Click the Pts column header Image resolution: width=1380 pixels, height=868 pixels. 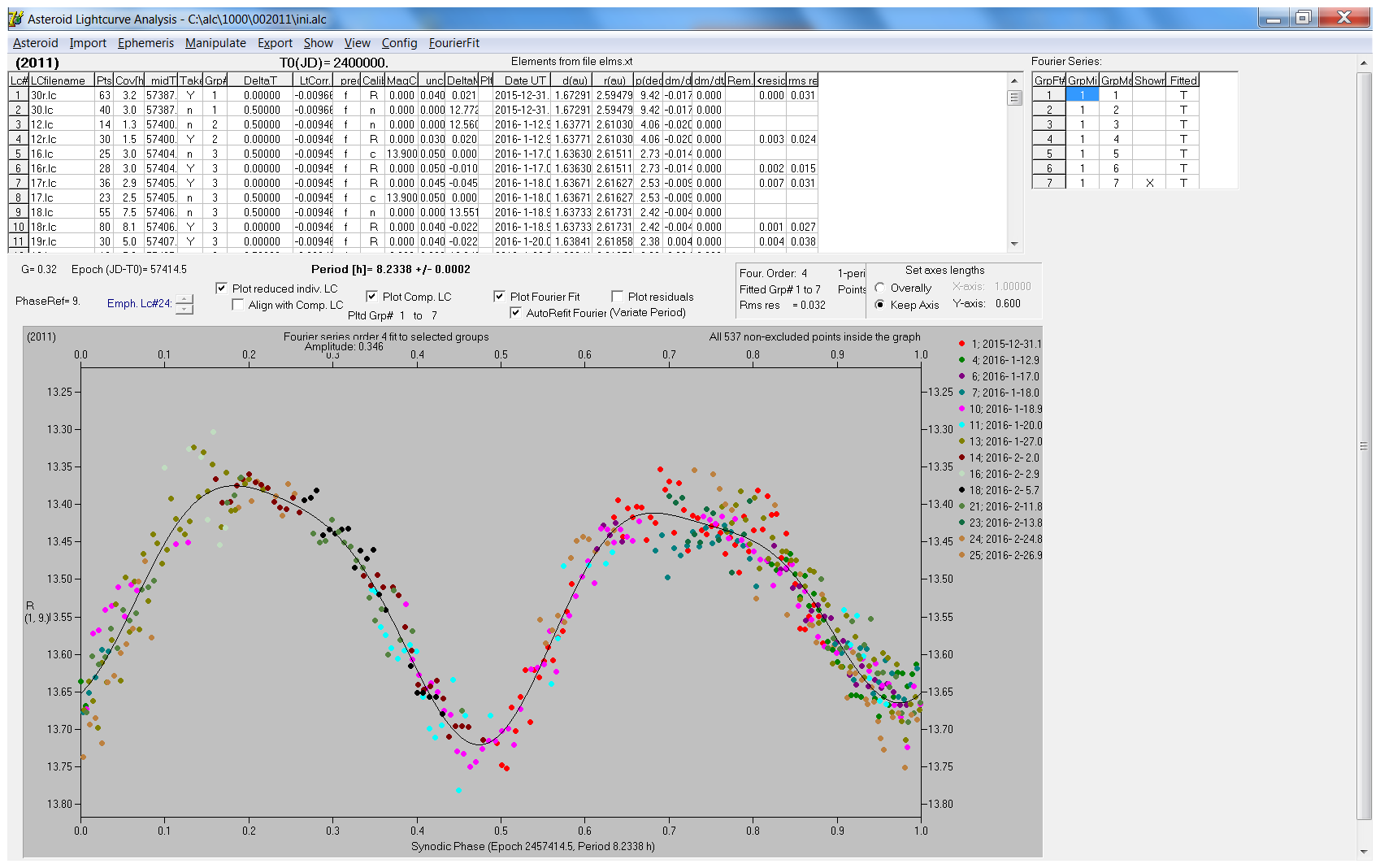(104, 80)
